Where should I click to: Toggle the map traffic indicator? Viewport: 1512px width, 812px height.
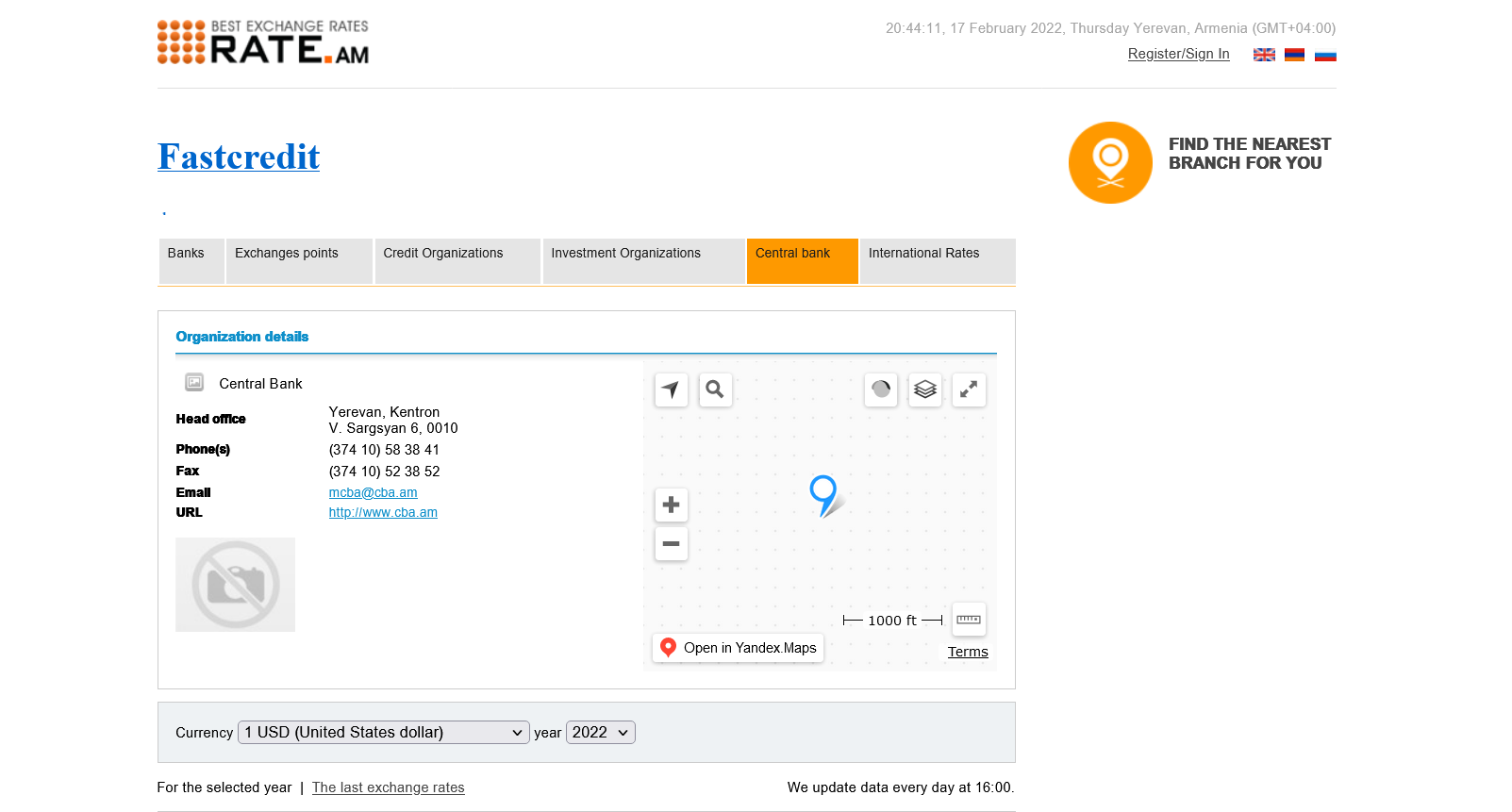[881, 389]
